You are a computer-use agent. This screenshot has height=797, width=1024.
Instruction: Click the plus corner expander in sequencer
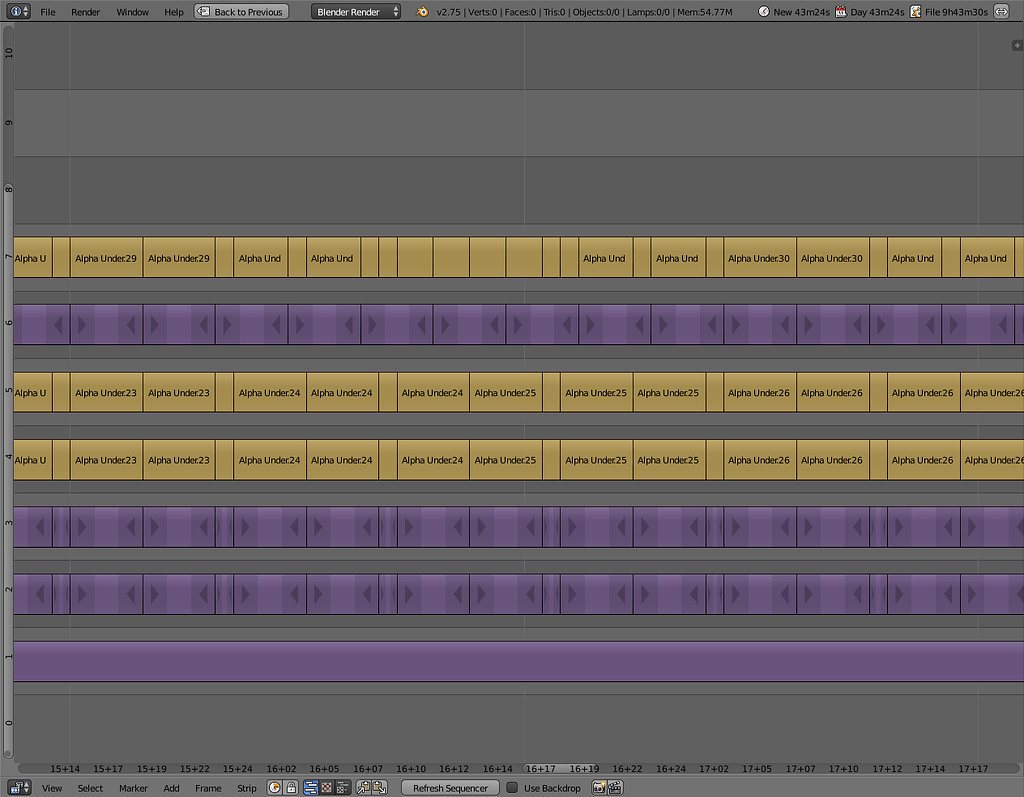pos(1017,45)
